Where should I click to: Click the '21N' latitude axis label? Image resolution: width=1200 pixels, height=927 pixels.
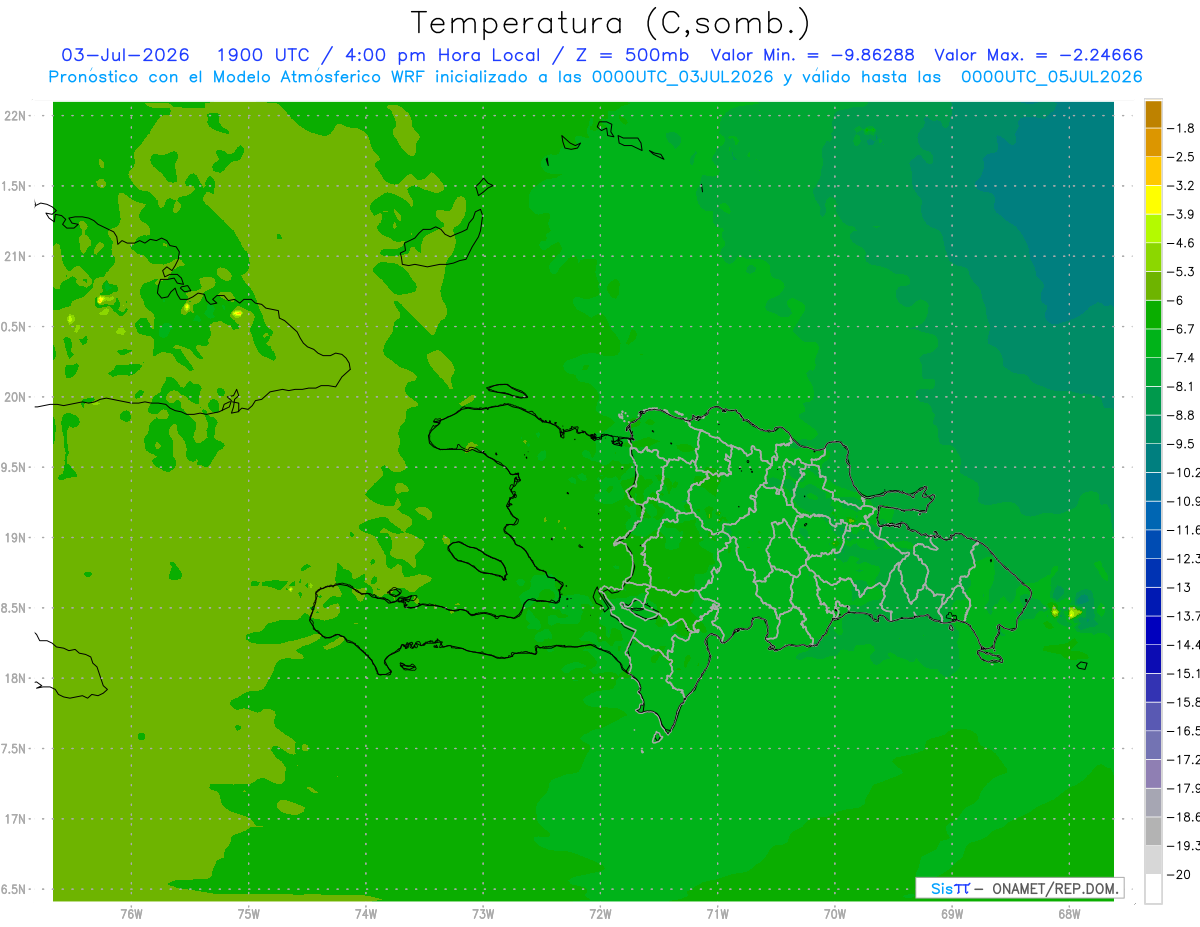tap(15, 256)
